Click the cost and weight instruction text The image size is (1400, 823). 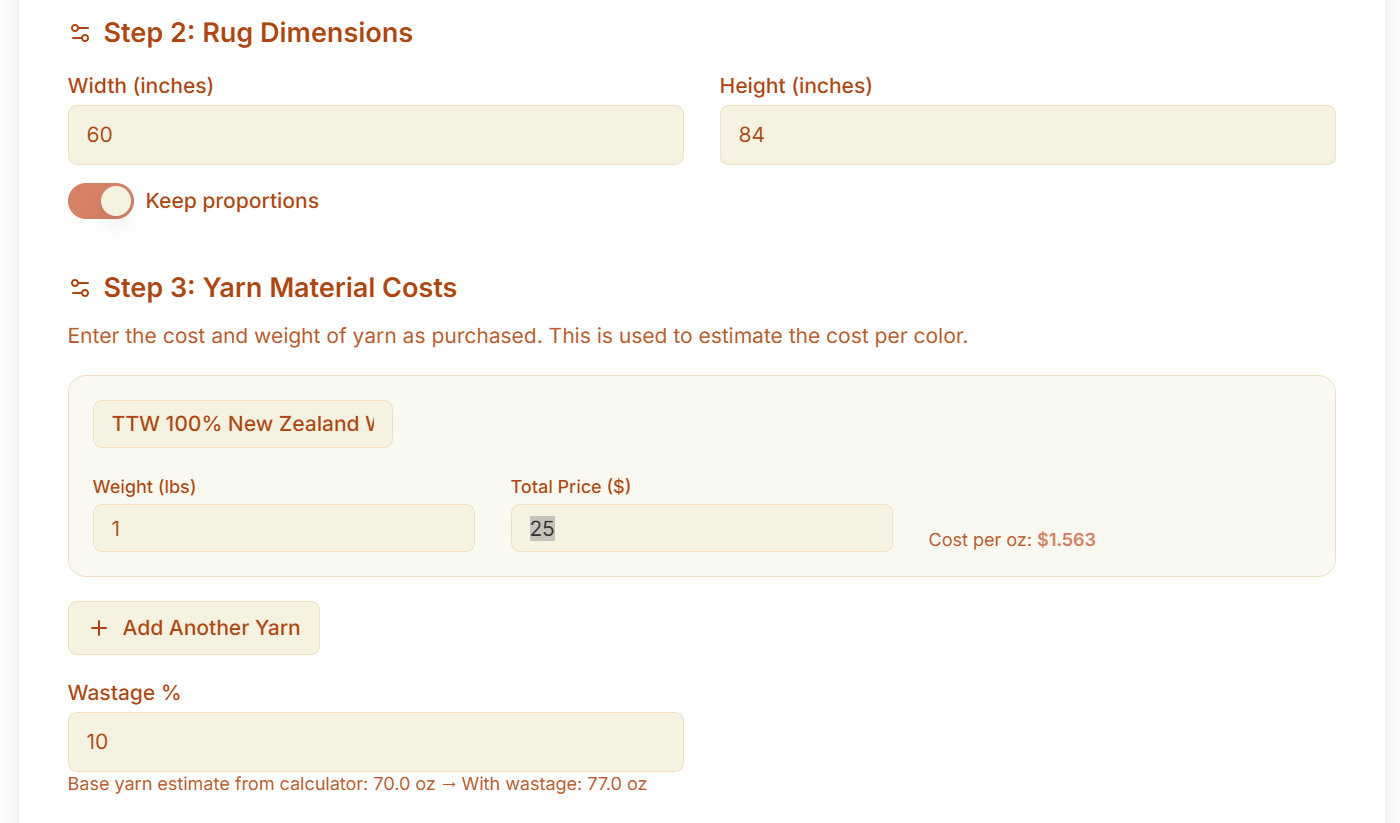516,335
